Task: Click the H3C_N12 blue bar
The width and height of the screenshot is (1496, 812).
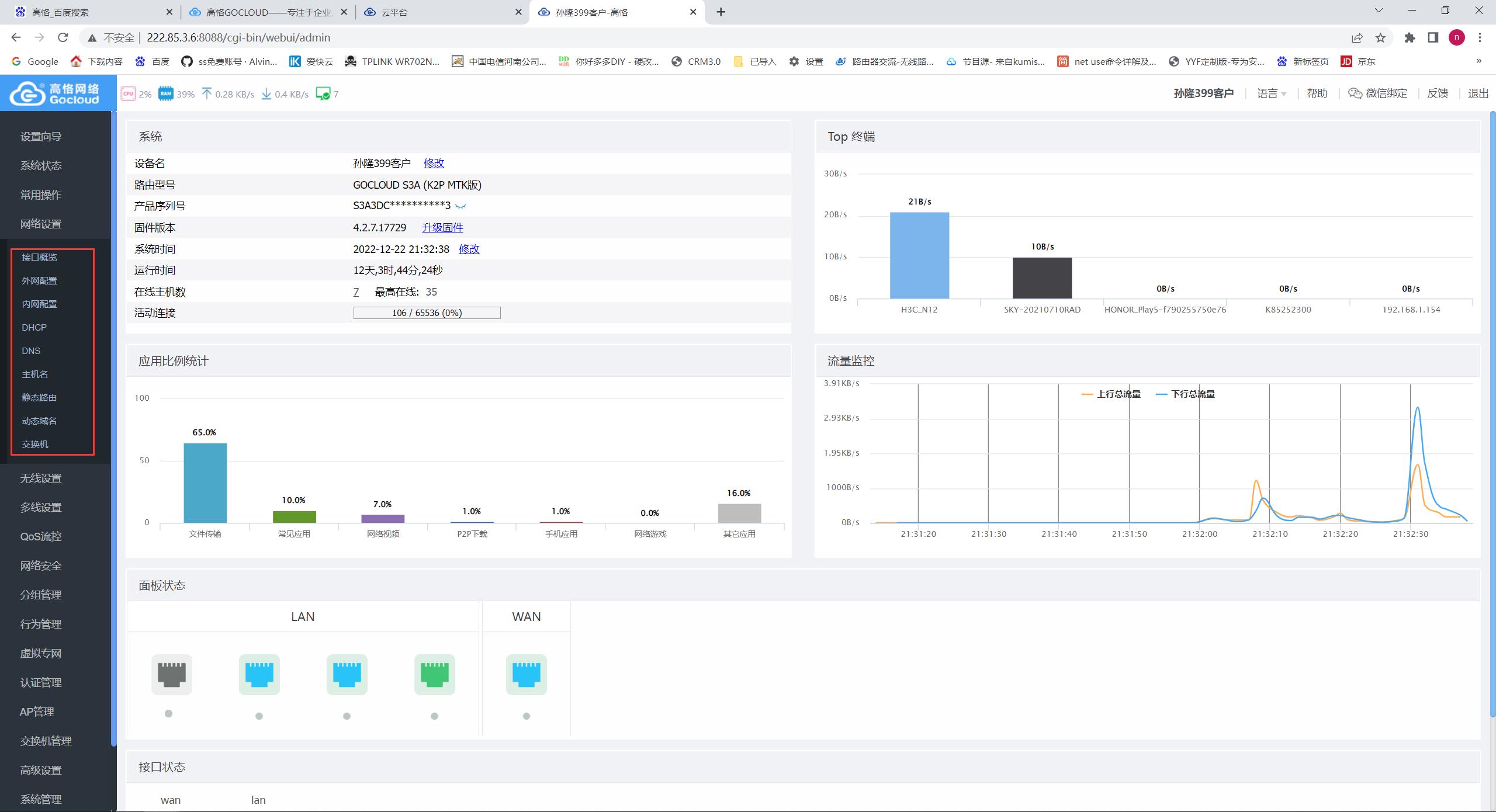Action: tap(919, 255)
